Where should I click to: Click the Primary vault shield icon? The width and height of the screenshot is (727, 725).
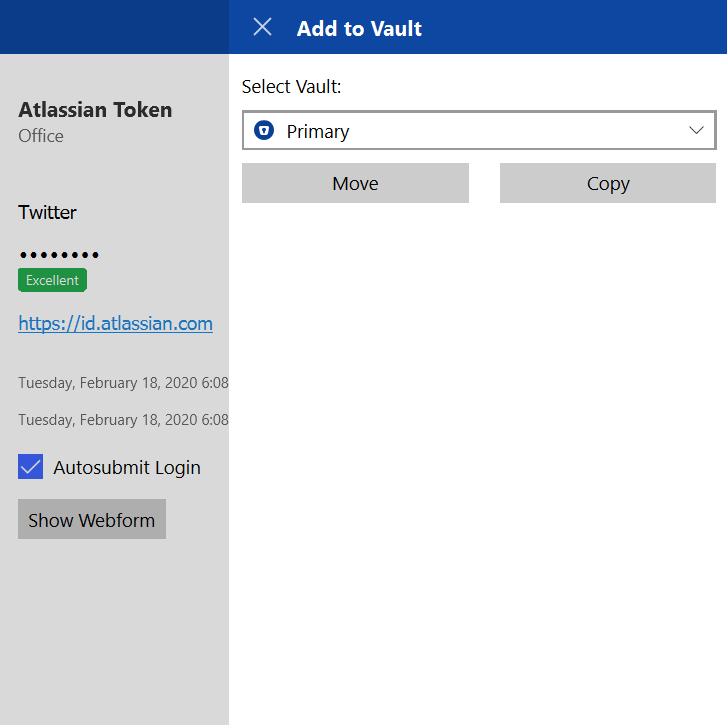point(264,130)
